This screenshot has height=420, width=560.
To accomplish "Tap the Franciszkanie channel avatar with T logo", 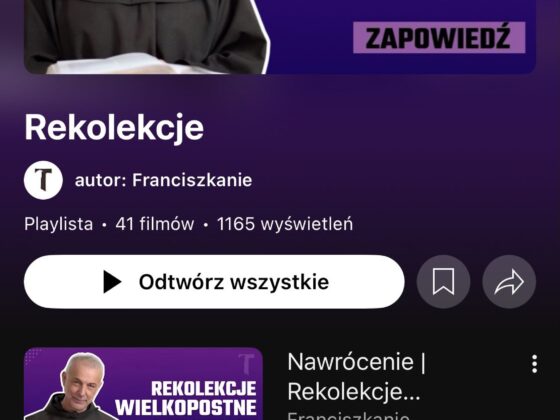I will (43, 180).
